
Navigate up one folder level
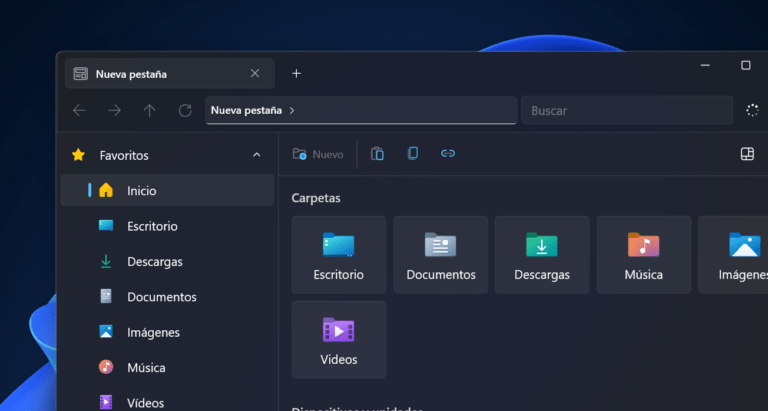tap(149, 110)
